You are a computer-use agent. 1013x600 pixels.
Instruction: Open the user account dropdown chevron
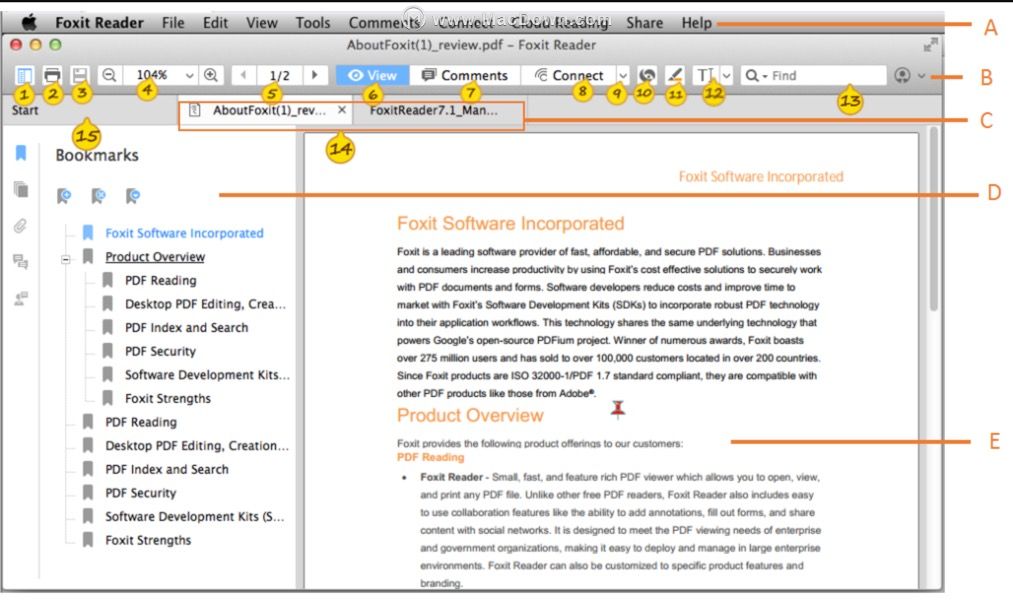point(922,76)
